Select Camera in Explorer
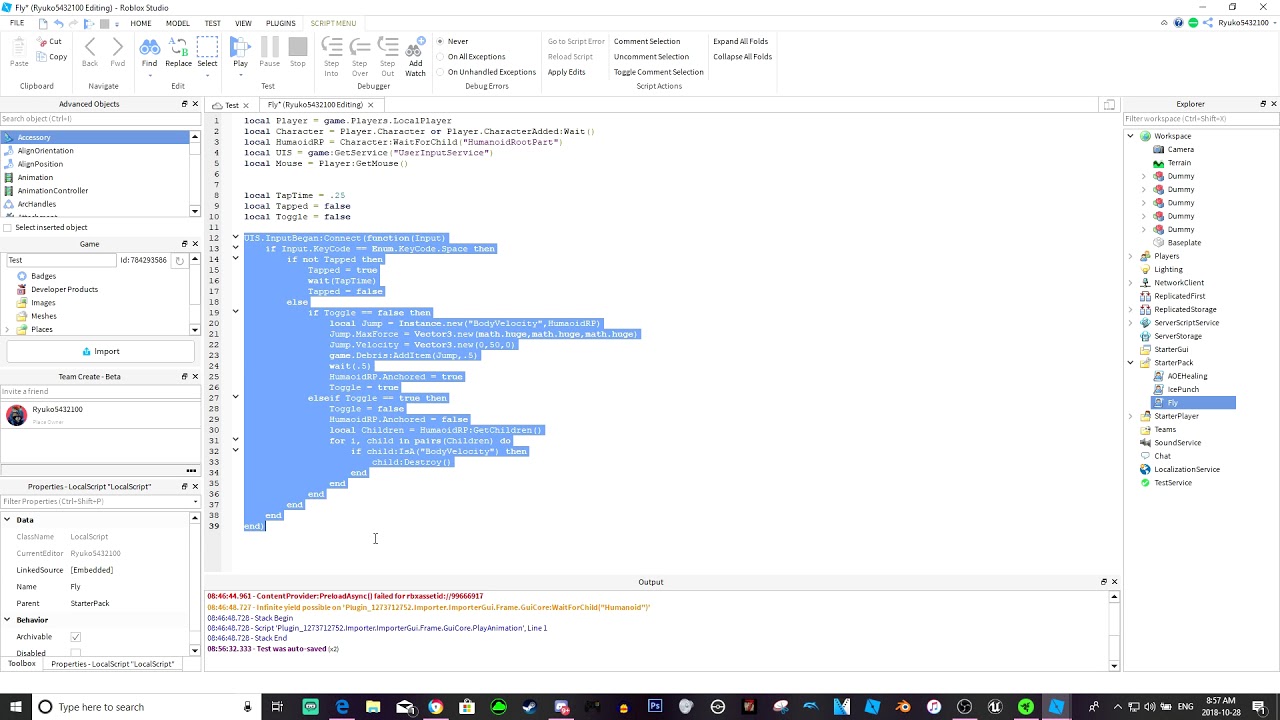 [1181, 149]
